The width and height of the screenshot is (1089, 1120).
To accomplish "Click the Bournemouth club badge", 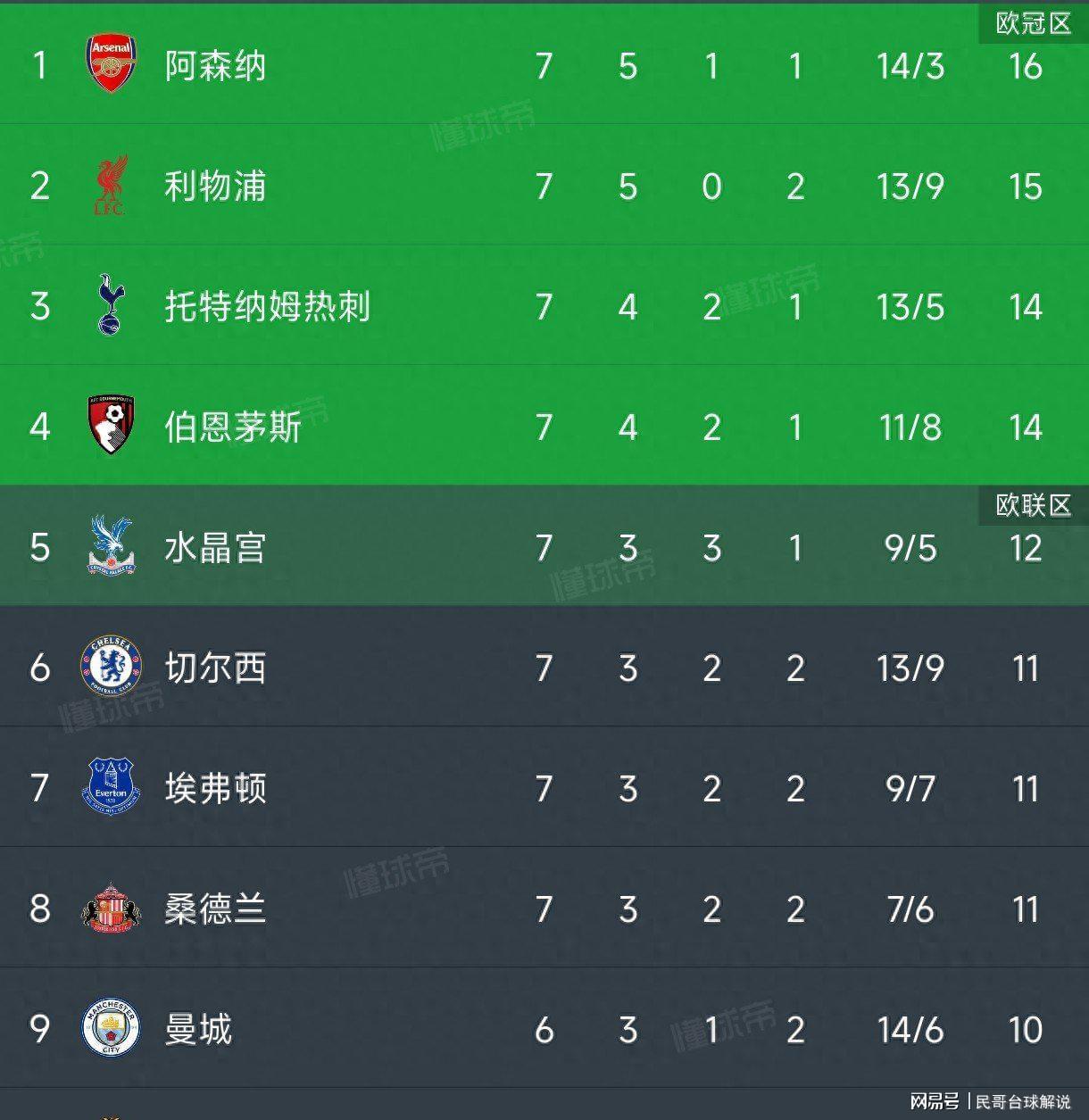I will 111,426.
